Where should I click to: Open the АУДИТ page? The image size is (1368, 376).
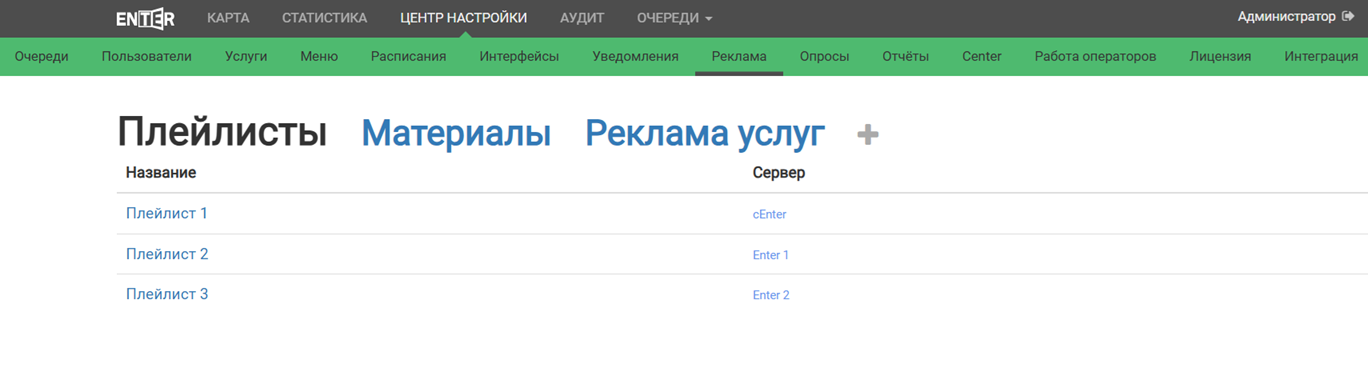(582, 18)
